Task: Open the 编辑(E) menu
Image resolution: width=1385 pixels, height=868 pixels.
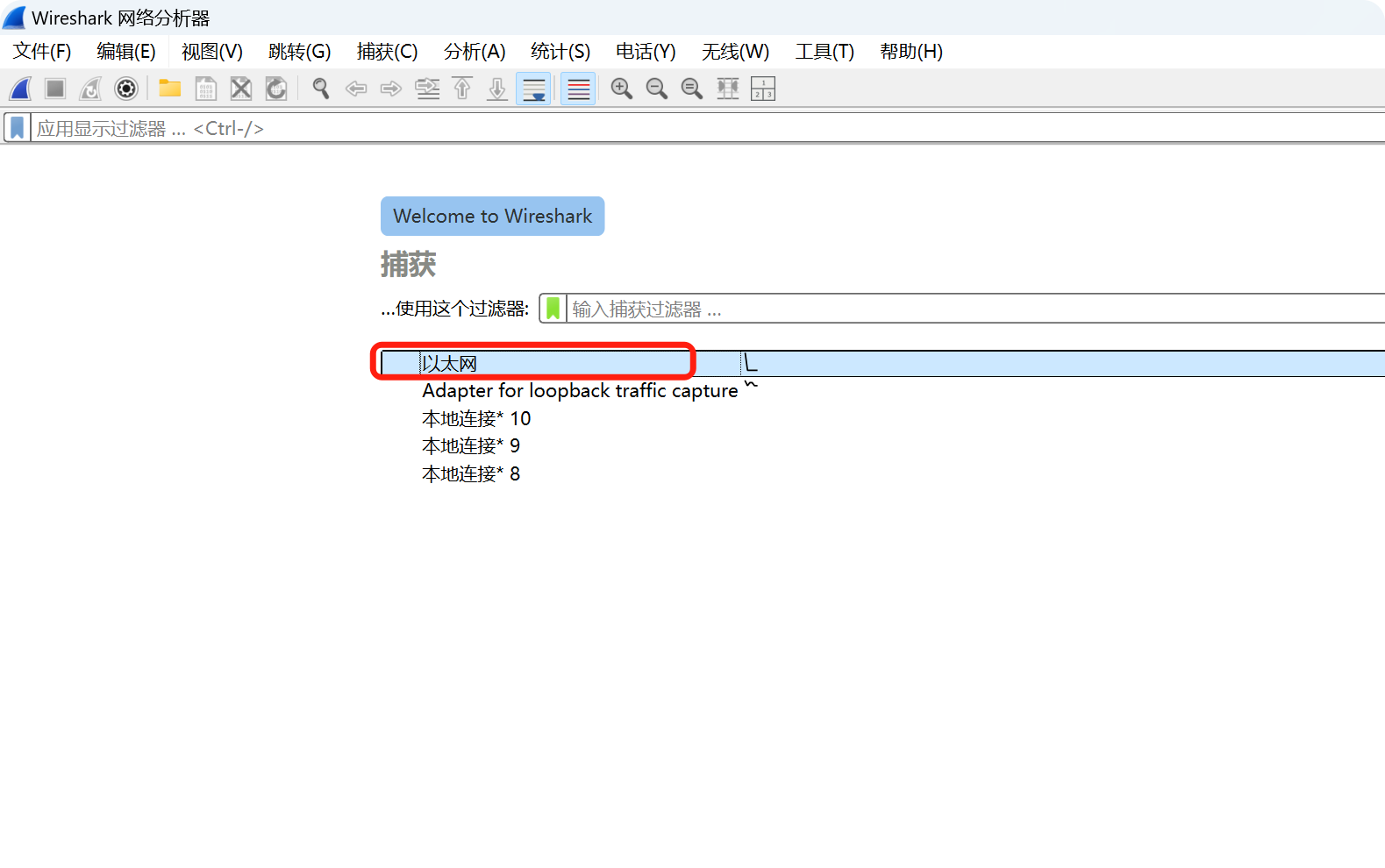Action: pyautogui.click(x=126, y=52)
